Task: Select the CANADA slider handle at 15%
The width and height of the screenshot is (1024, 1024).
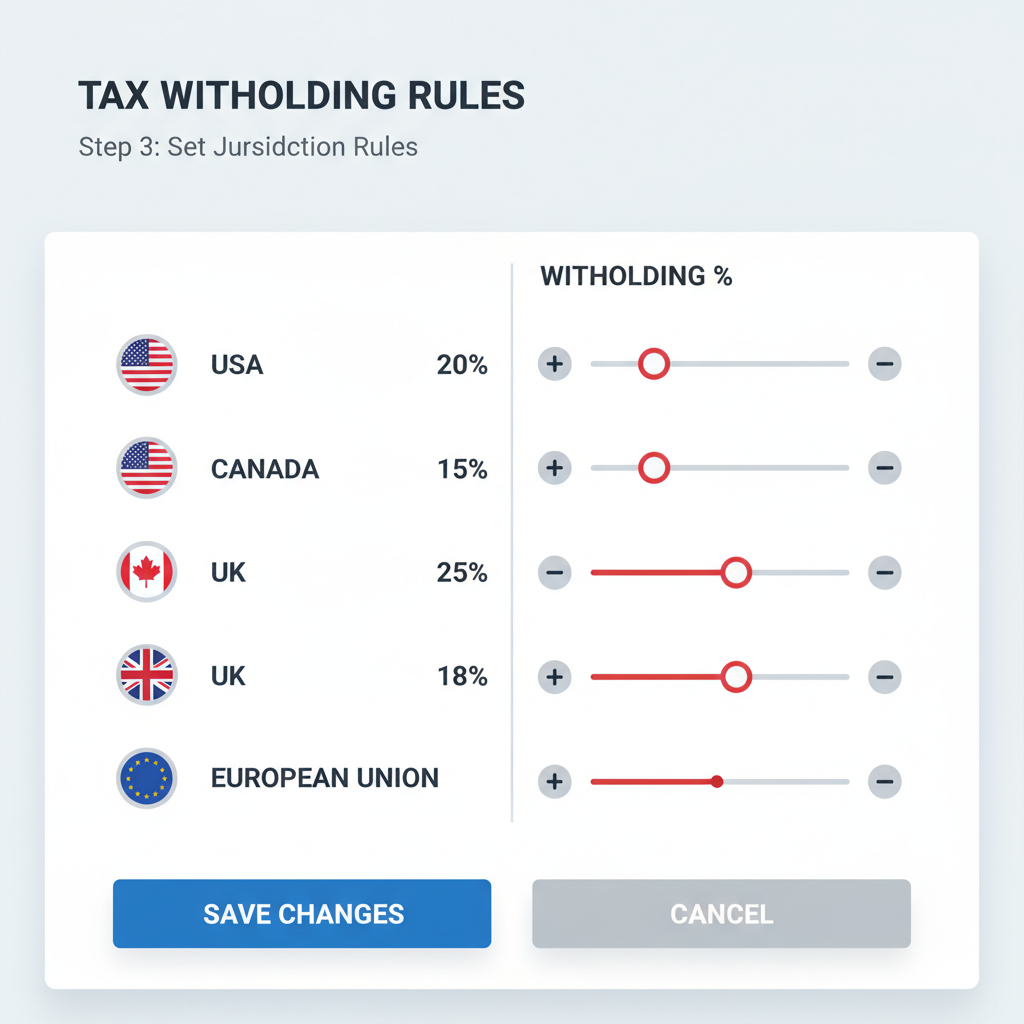Action: coord(654,467)
